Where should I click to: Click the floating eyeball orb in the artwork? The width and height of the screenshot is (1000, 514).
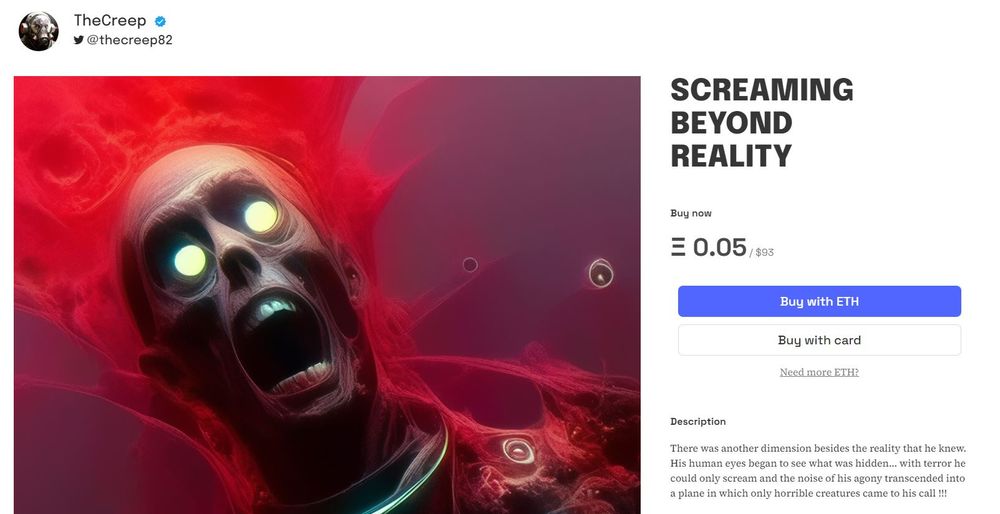click(600, 273)
